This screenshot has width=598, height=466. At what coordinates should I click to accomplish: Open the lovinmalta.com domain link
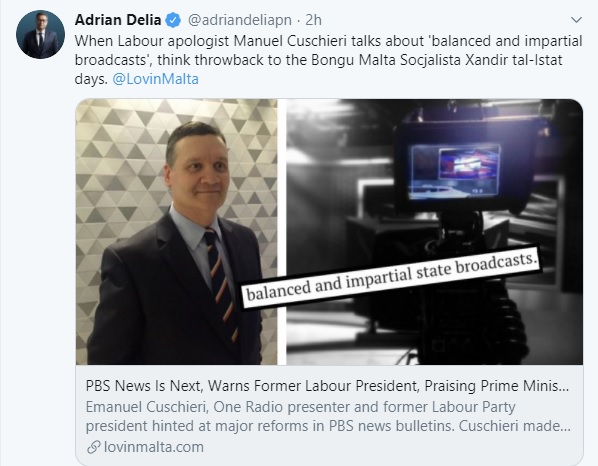154,447
